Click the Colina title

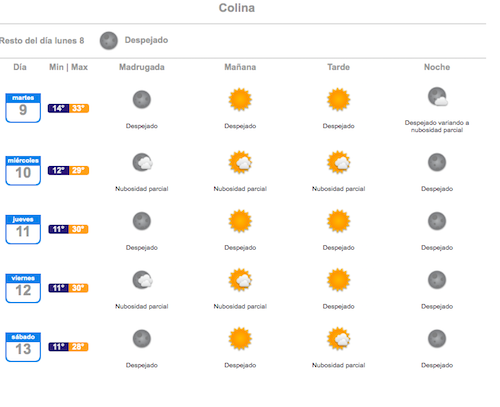click(x=237, y=8)
